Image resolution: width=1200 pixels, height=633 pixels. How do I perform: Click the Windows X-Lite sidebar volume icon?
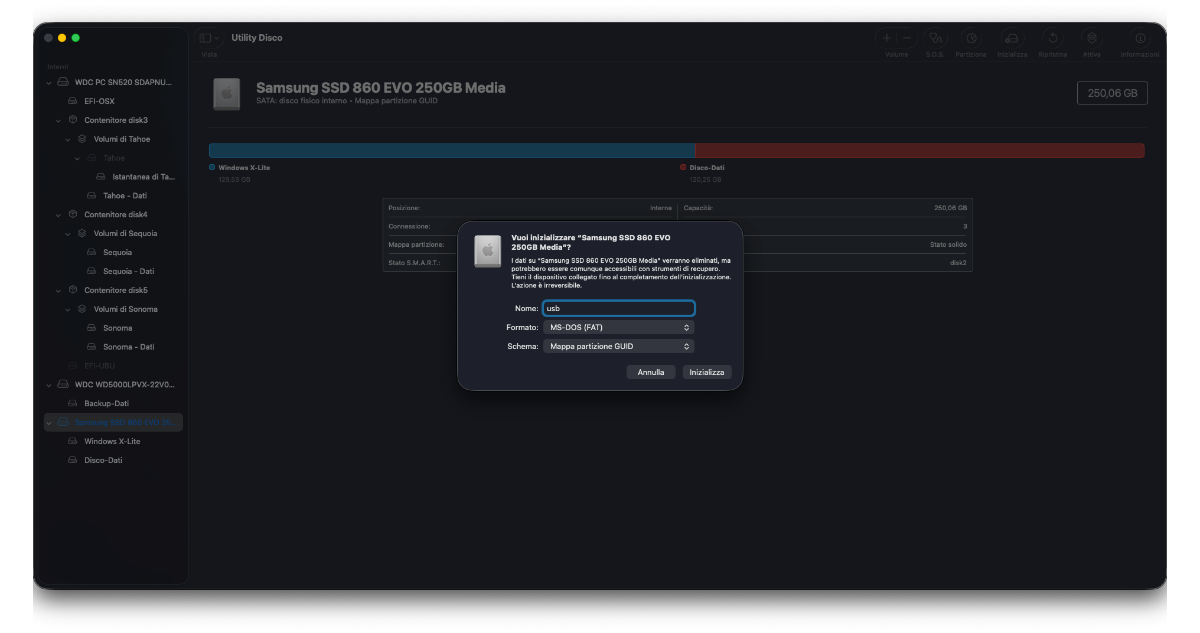point(73,441)
